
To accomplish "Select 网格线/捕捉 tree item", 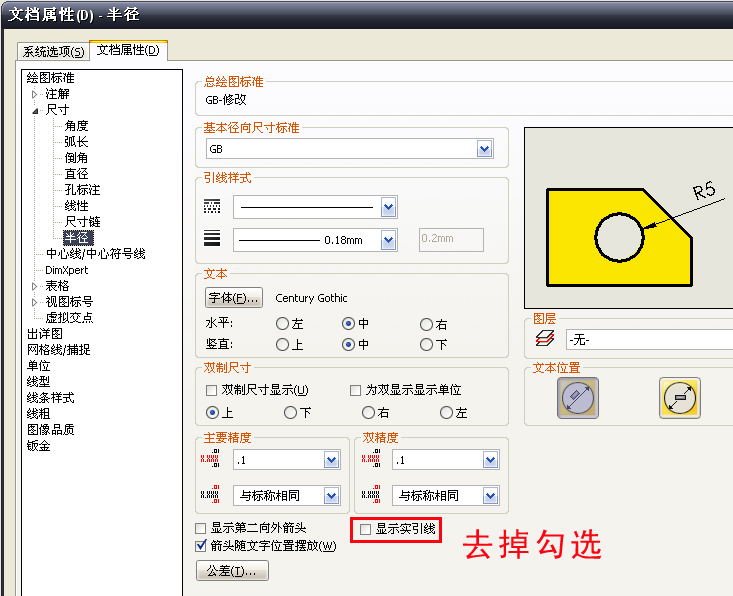I will pos(58,350).
